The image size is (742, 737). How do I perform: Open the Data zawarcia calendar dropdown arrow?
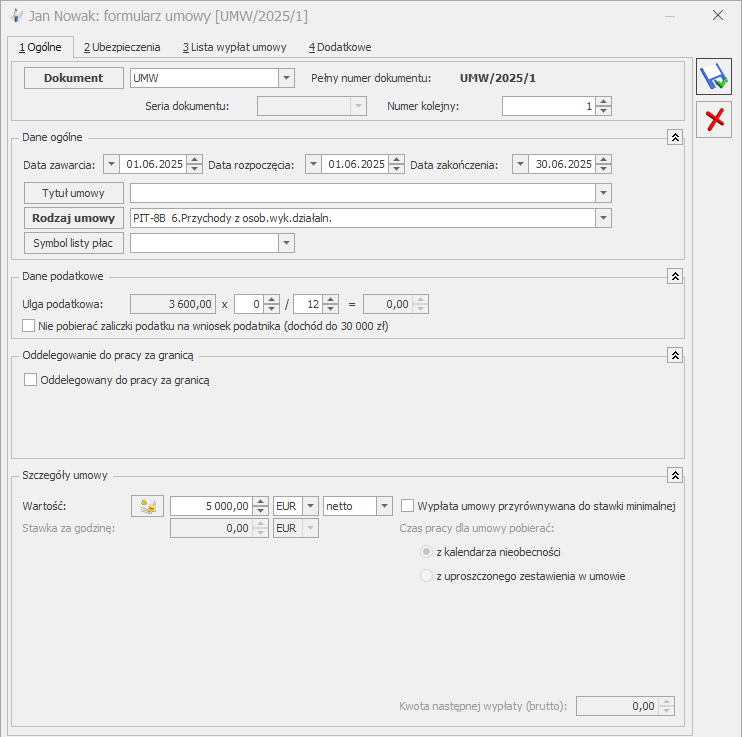(111, 164)
